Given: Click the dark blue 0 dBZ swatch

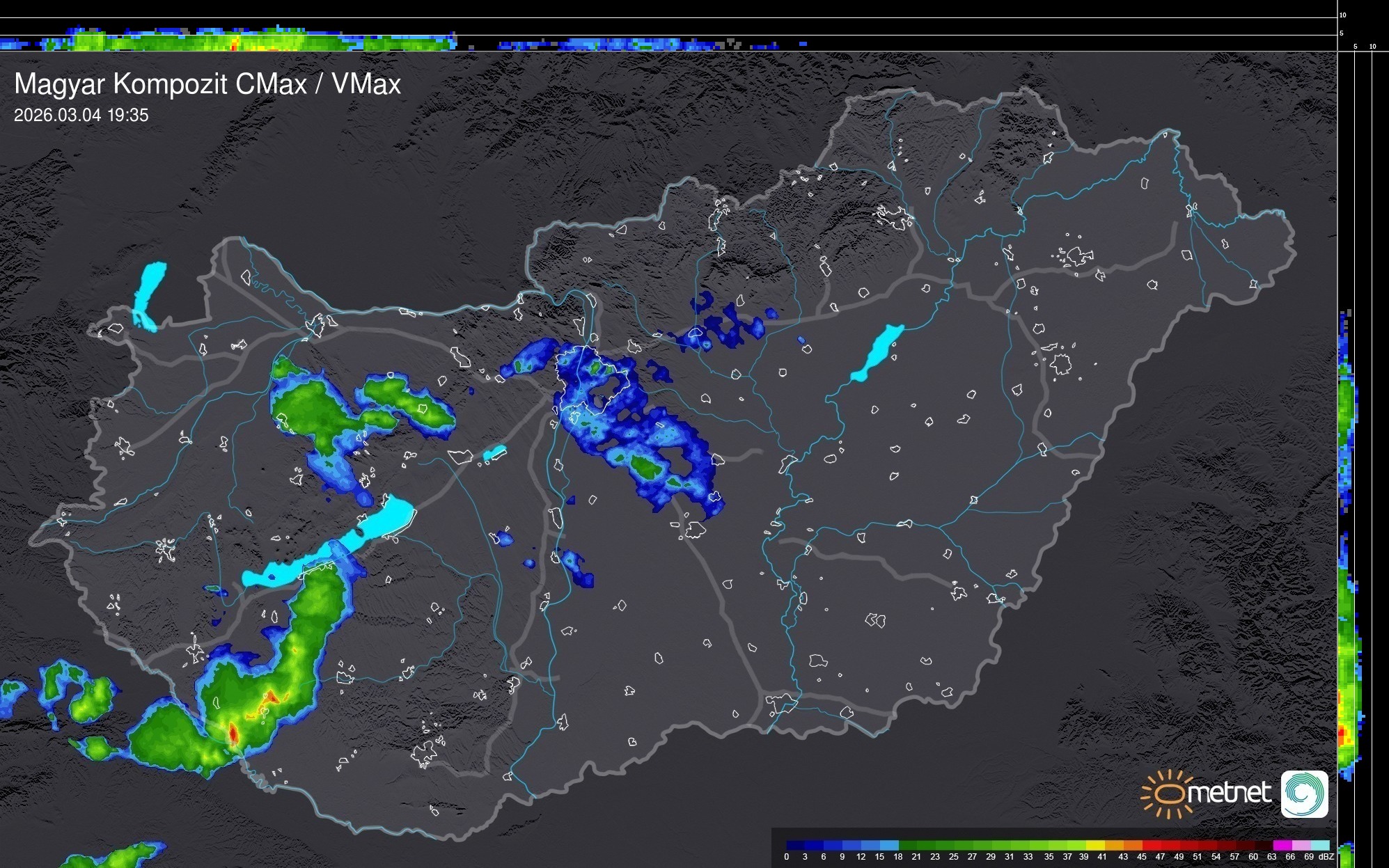Looking at the screenshot, I should [x=796, y=845].
